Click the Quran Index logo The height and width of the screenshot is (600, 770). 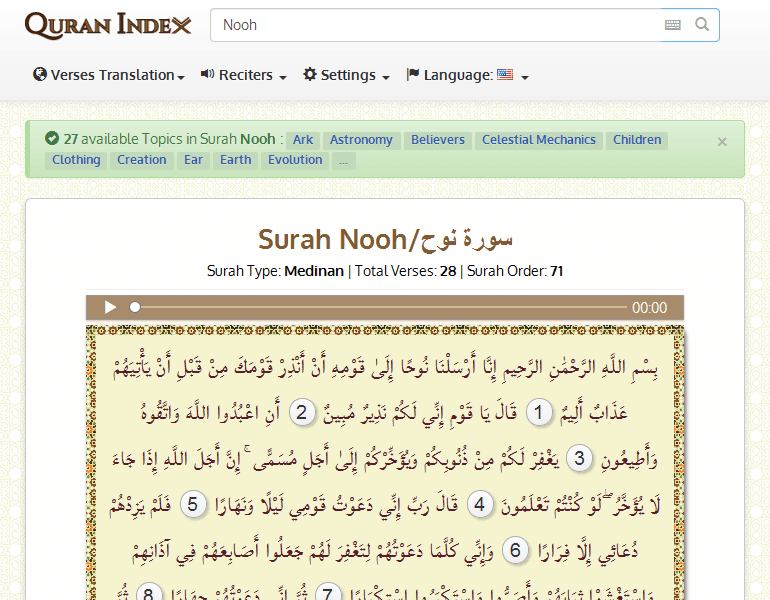click(x=108, y=25)
